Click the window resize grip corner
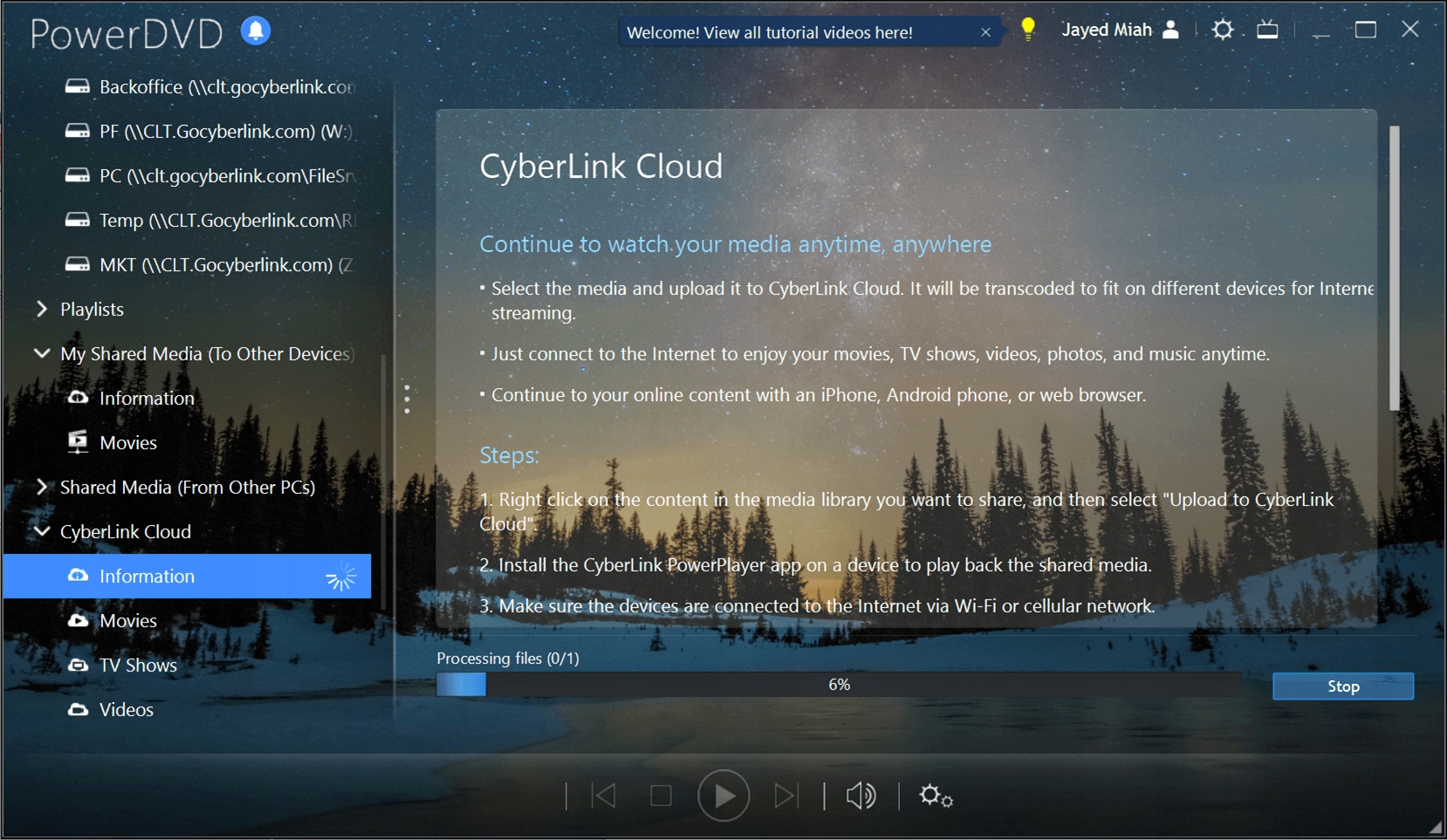The image size is (1447, 840). click(x=1435, y=827)
